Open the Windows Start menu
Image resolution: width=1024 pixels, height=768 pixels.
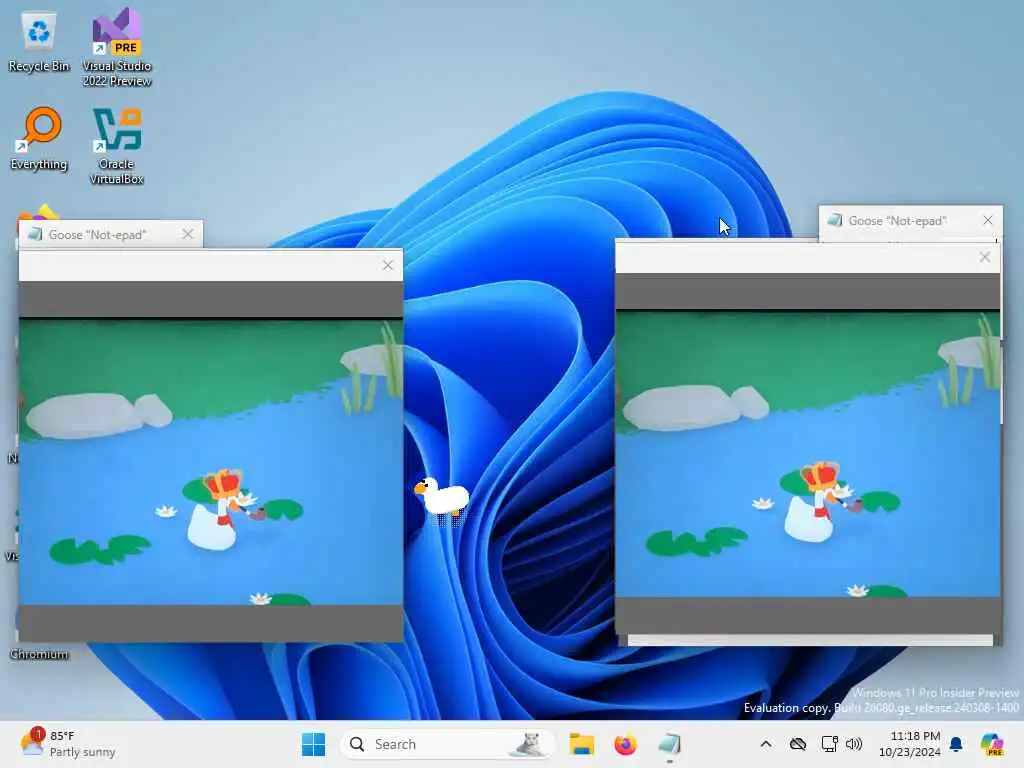[x=313, y=744]
